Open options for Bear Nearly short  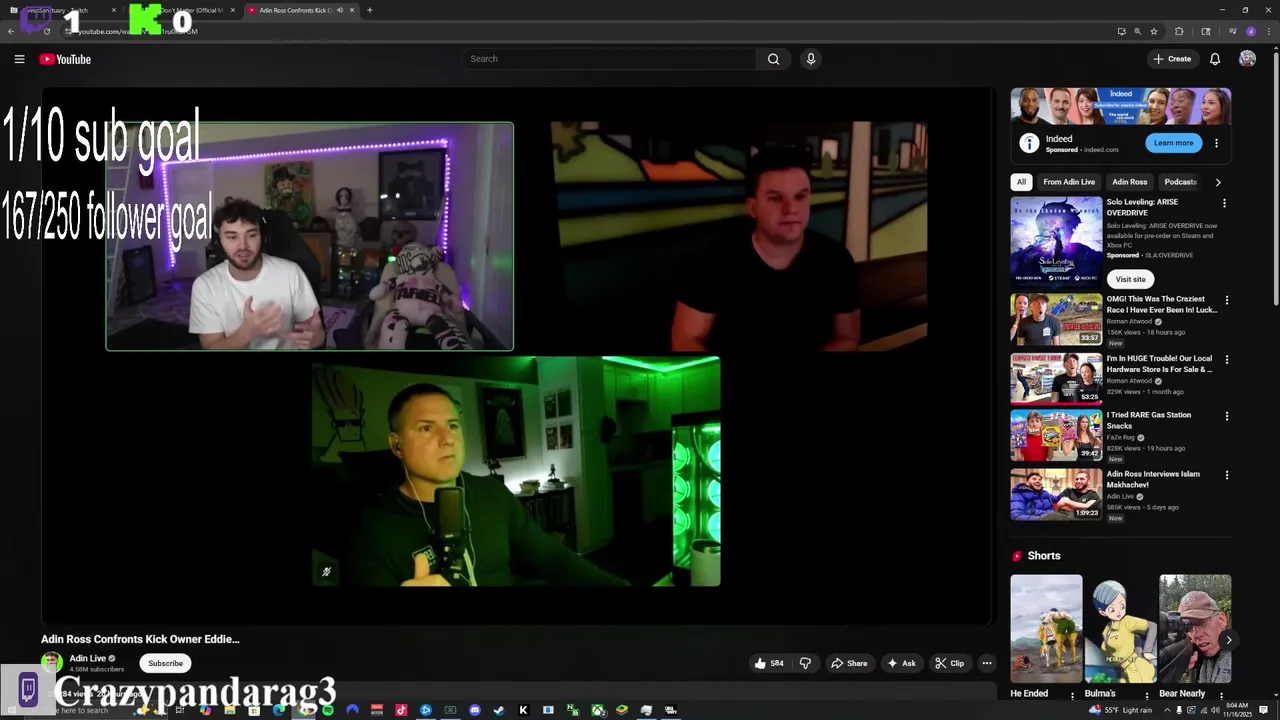point(1223,695)
